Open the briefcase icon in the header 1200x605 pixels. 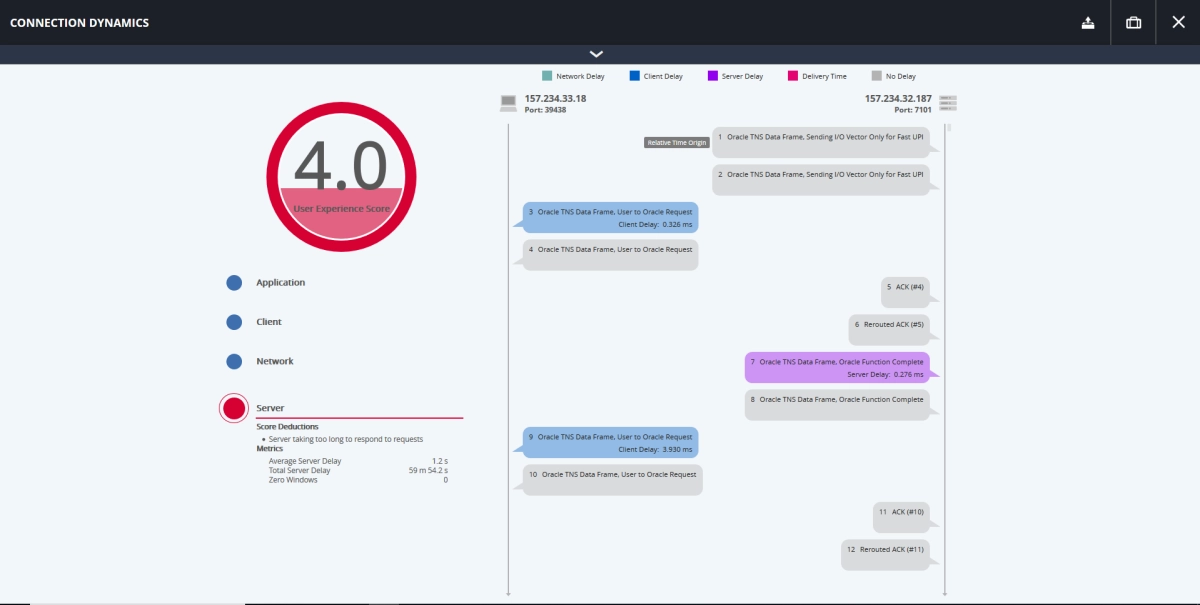[x=1134, y=23]
